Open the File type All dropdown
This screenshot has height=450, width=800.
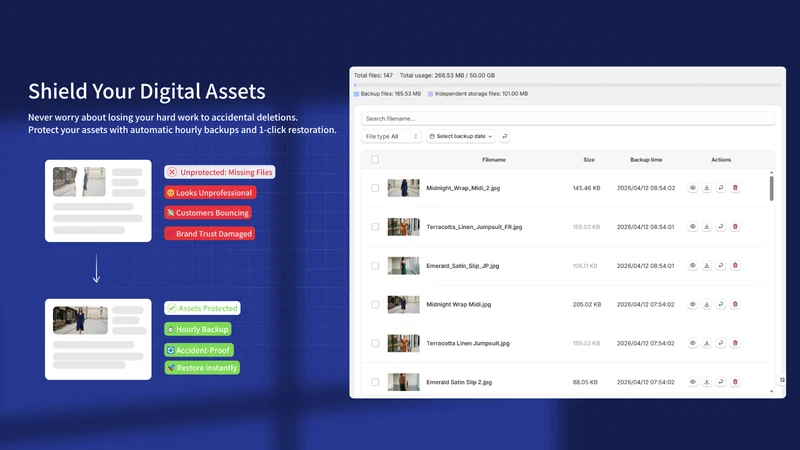391,136
